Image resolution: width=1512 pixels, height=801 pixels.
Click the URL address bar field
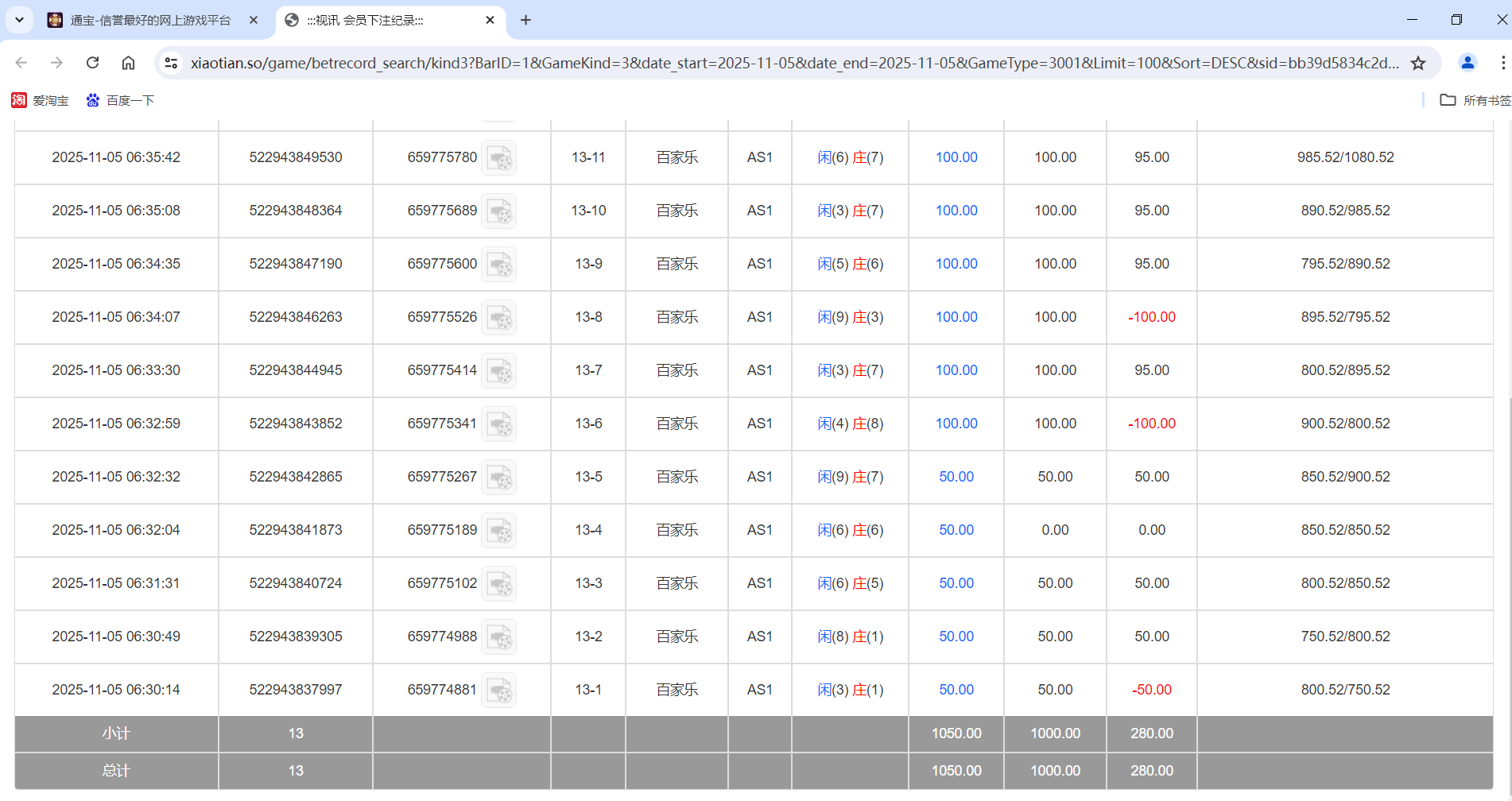[x=795, y=63]
